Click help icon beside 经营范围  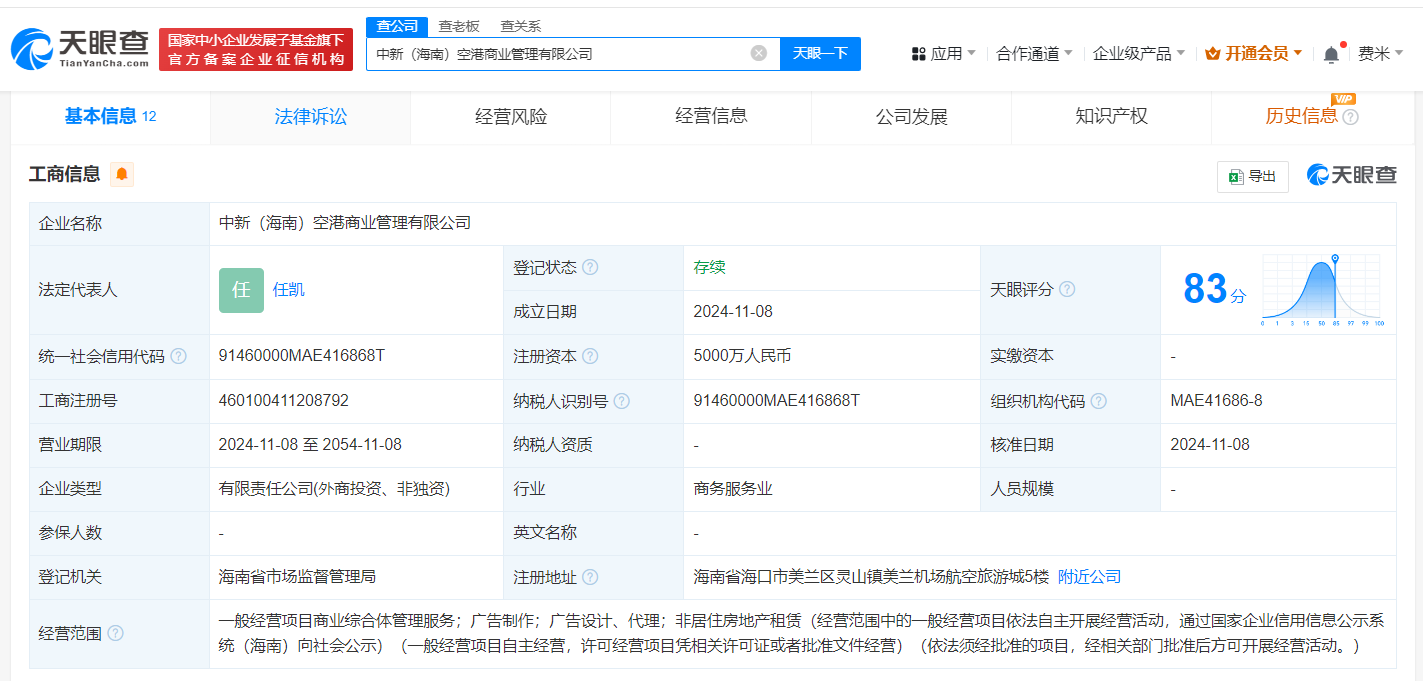(x=116, y=634)
